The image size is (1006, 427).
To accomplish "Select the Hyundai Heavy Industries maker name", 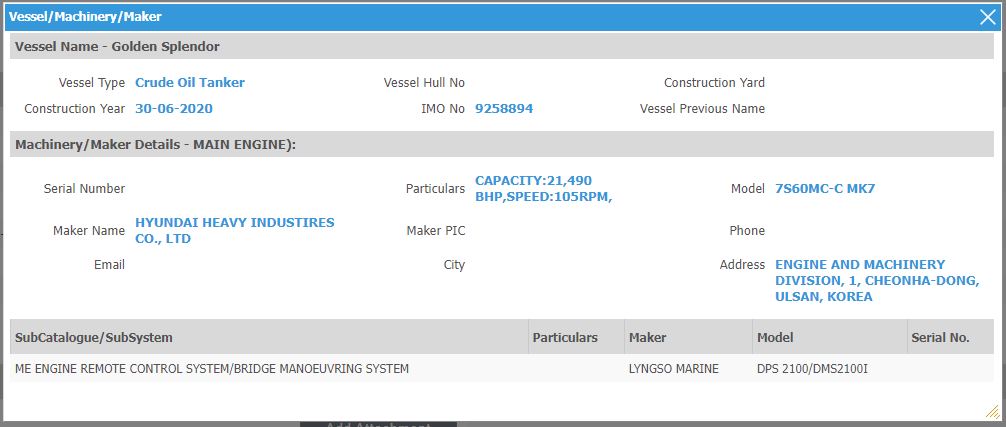I will click(235, 231).
